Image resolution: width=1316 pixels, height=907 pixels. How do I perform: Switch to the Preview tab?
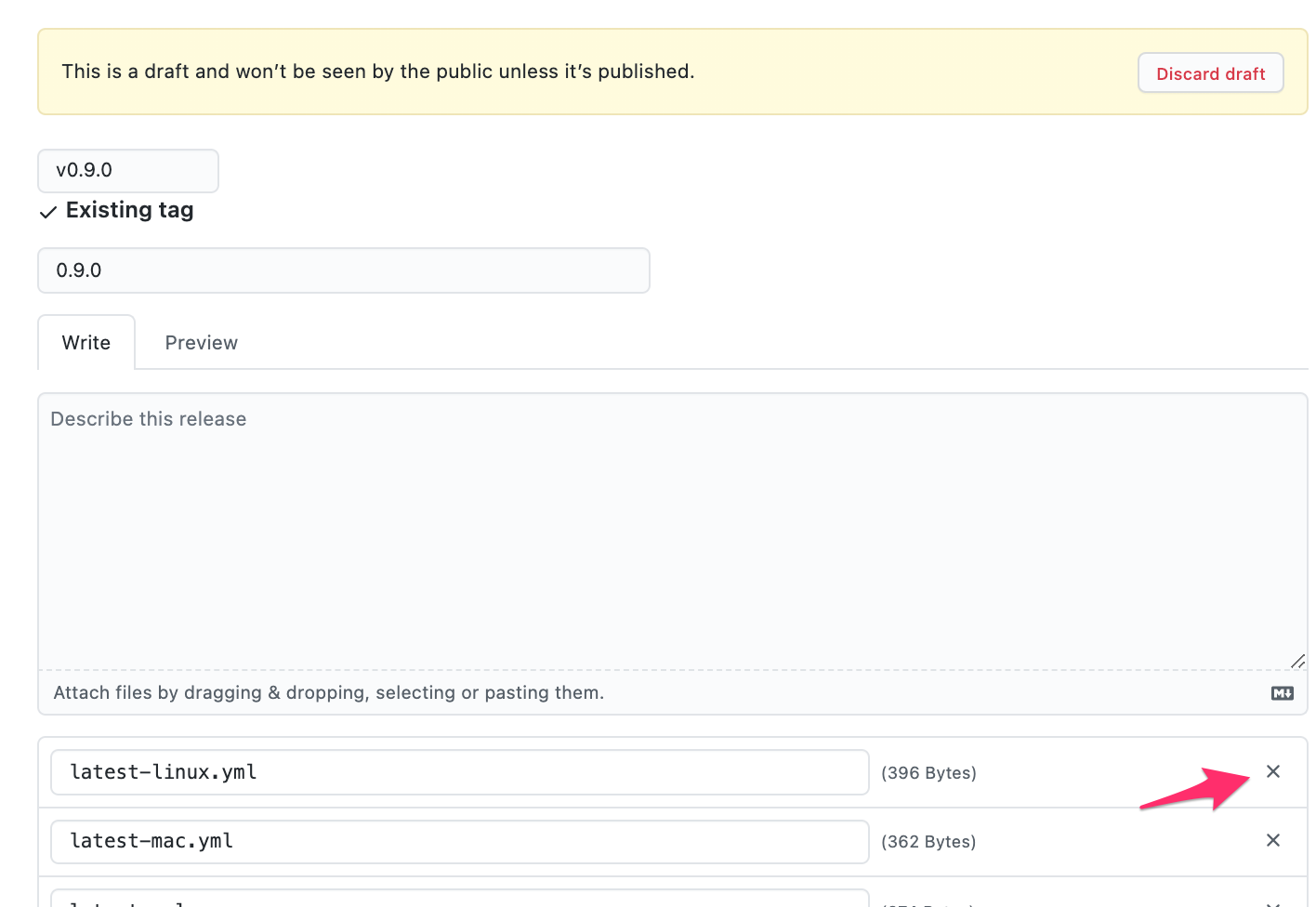tap(201, 342)
